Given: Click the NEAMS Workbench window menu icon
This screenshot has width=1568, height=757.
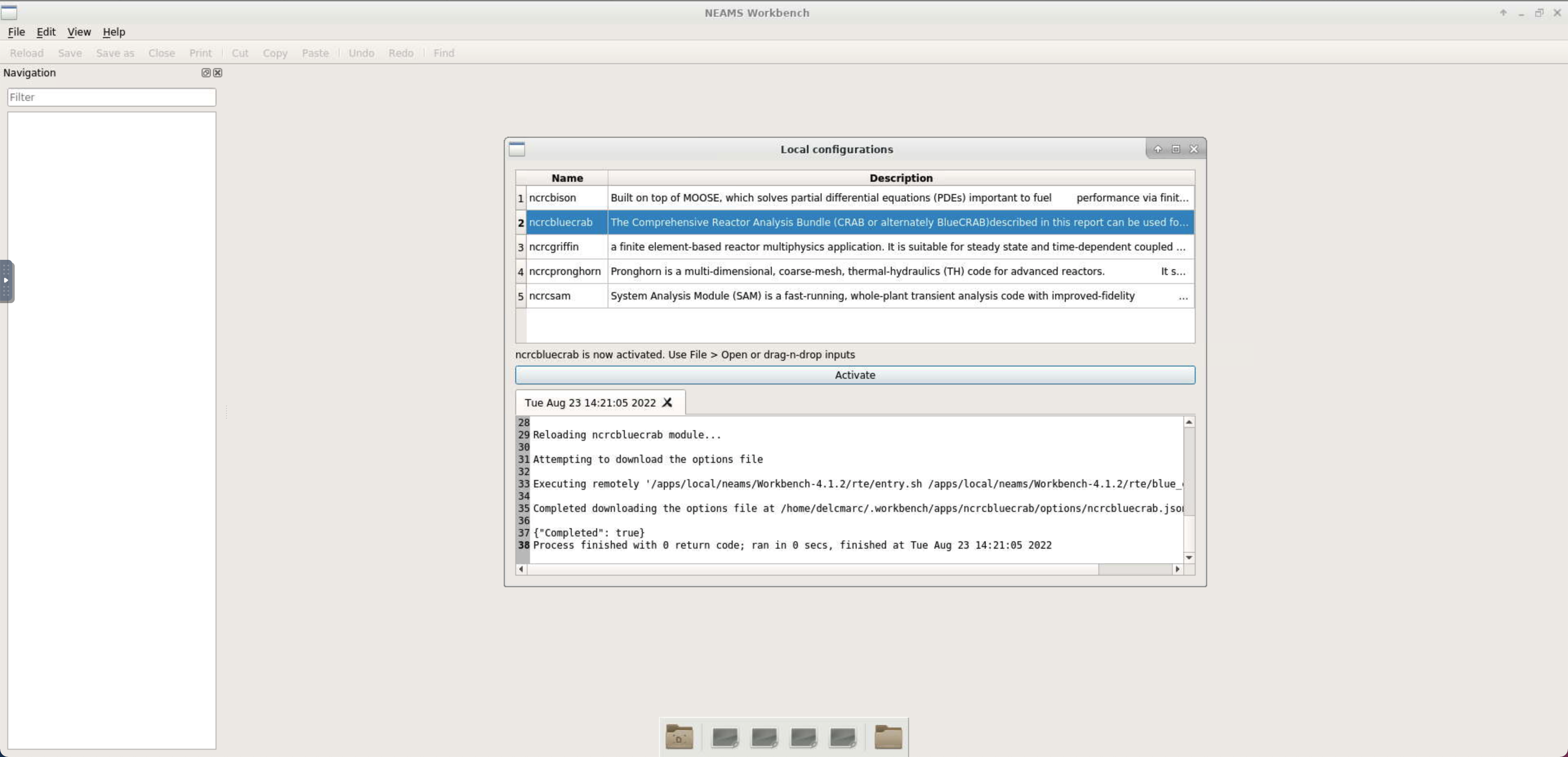Looking at the screenshot, I should 9,12.
